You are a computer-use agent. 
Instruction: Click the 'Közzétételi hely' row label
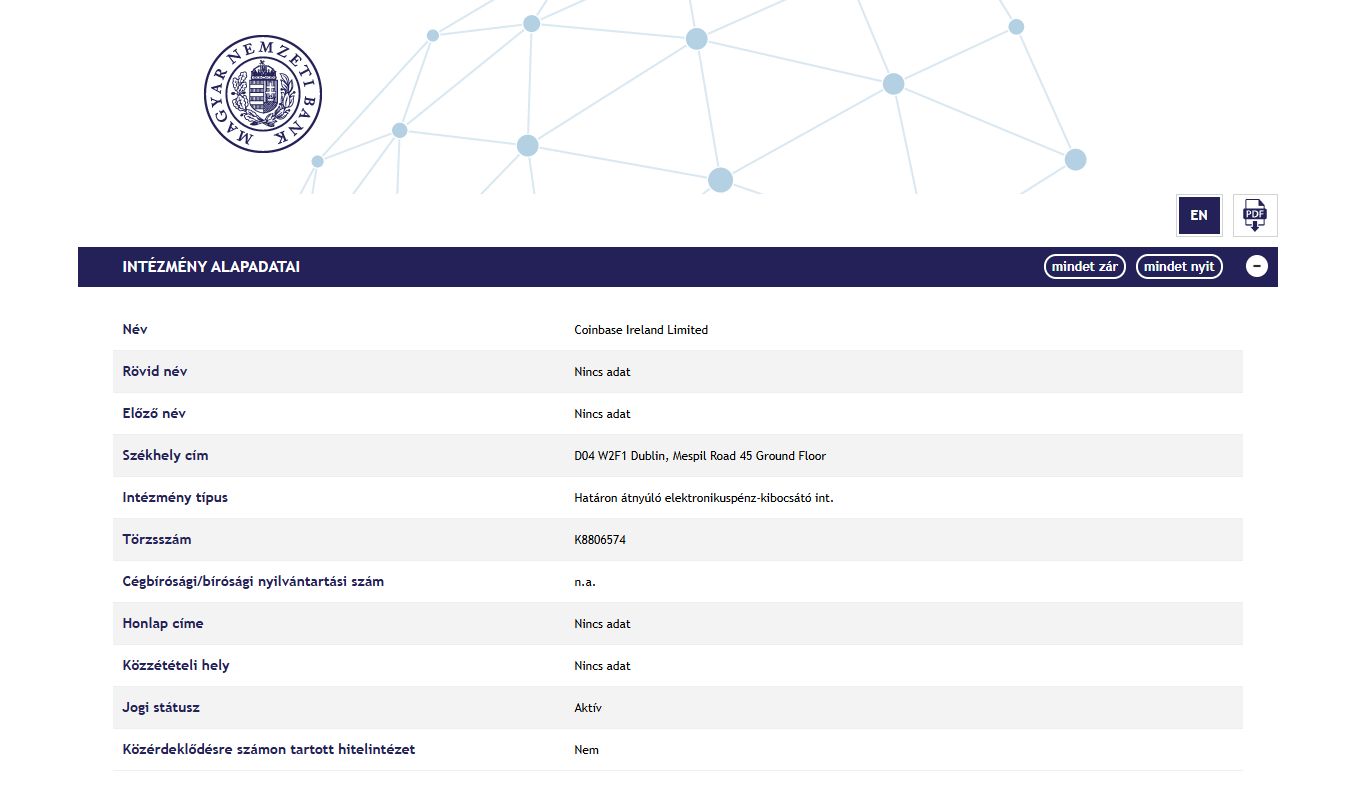(175, 666)
